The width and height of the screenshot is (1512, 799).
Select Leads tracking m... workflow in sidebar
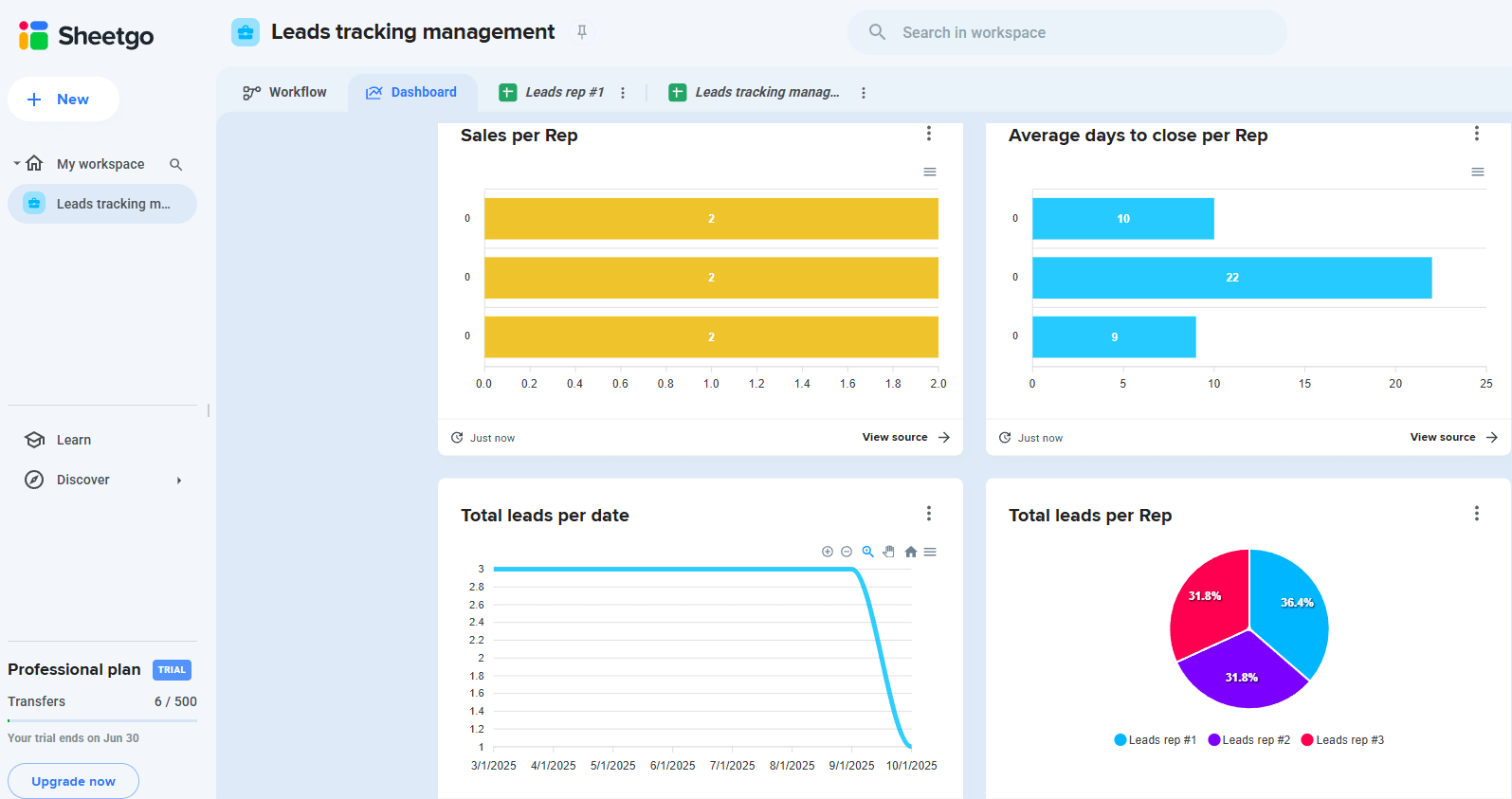point(102,204)
